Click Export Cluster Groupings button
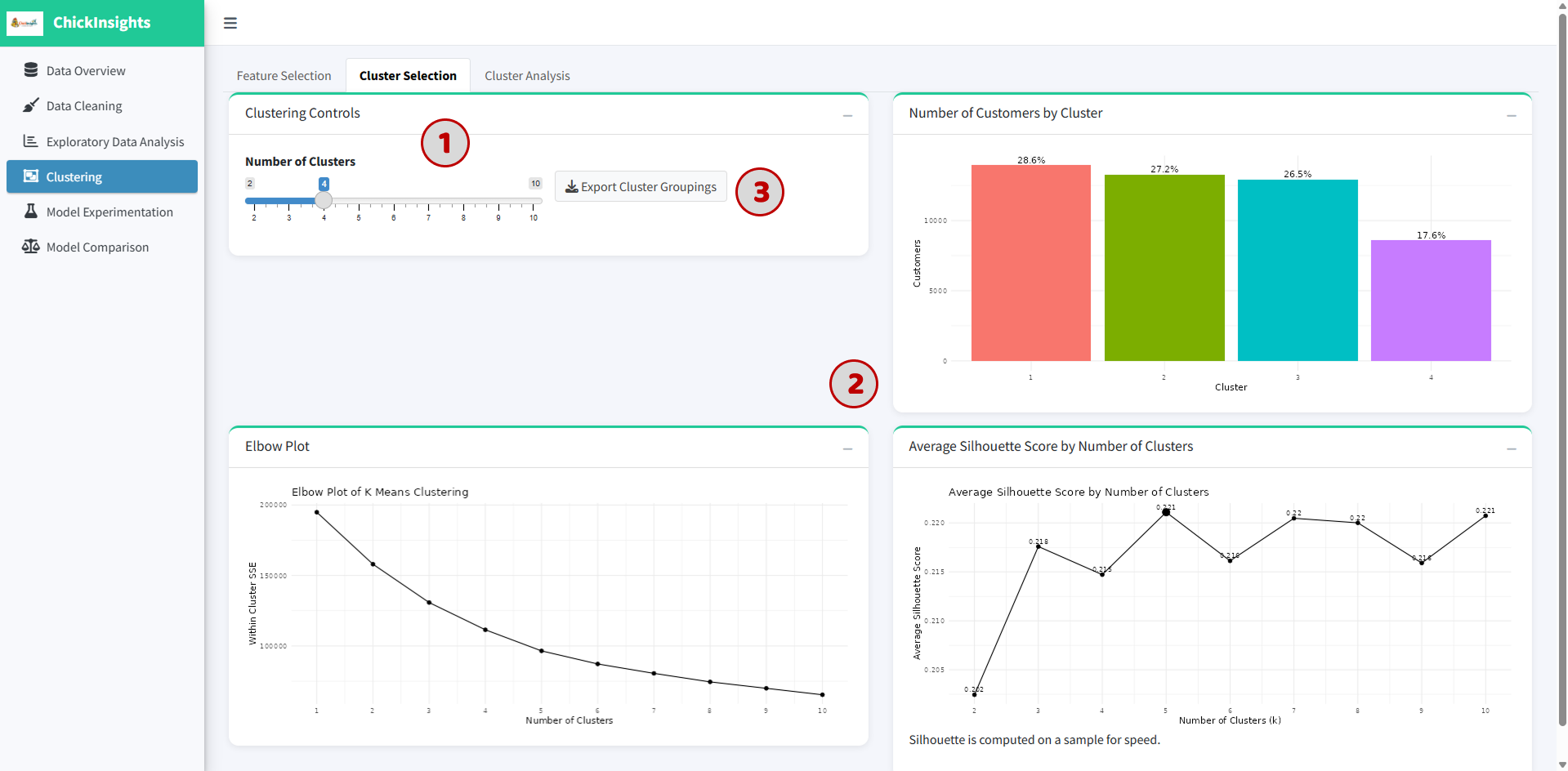Image resolution: width=1568 pixels, height=771 pixels. pos(641,187)
